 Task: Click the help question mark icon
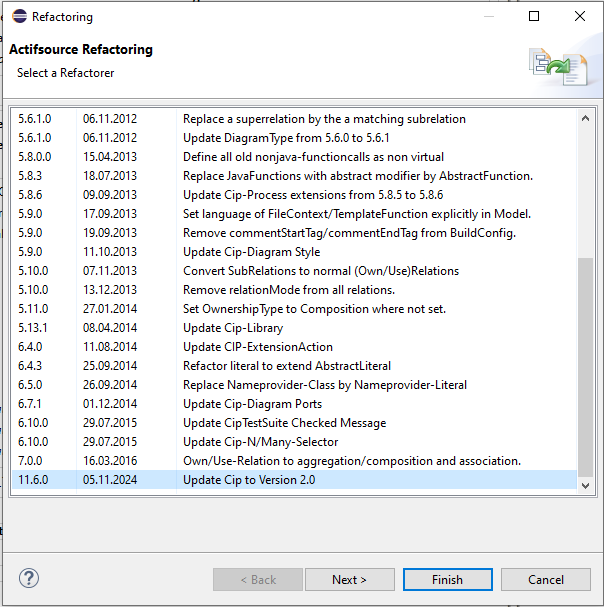29,579
